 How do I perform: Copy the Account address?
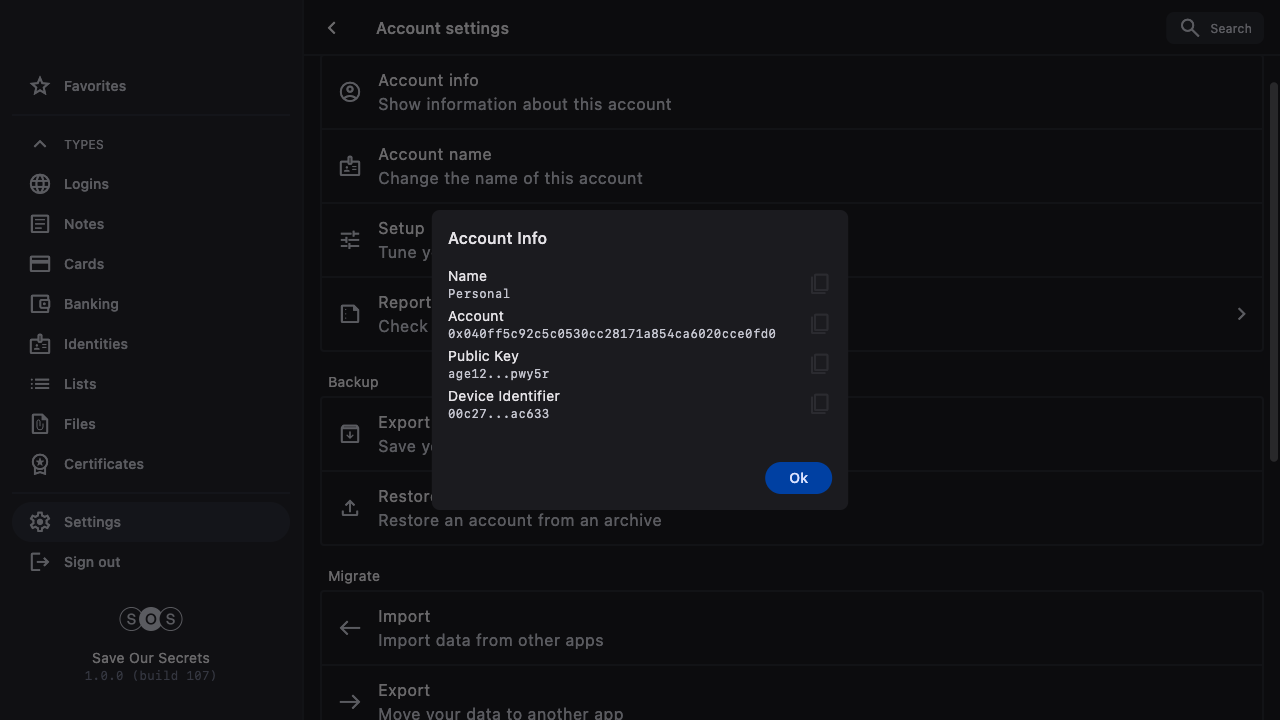819,324
